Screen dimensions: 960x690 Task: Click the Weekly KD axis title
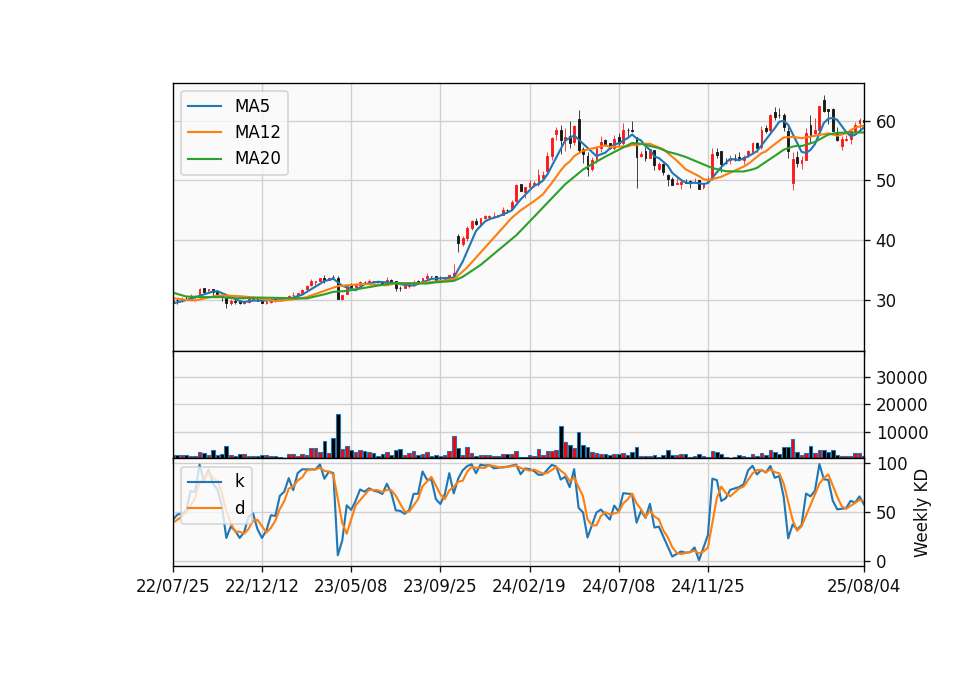click(921, 514)
